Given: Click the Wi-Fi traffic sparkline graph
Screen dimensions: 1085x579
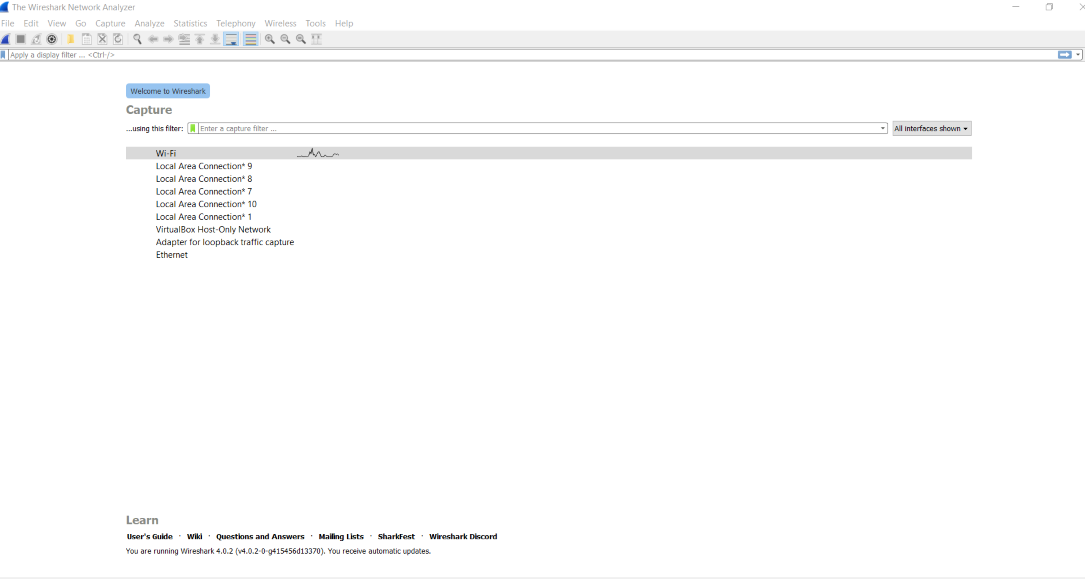Looking at the screenshot, I should (318, 153).
